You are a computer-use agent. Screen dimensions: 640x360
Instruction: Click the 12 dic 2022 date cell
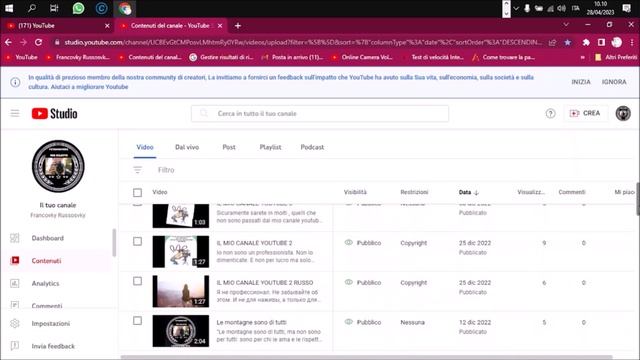click(475, 322)
